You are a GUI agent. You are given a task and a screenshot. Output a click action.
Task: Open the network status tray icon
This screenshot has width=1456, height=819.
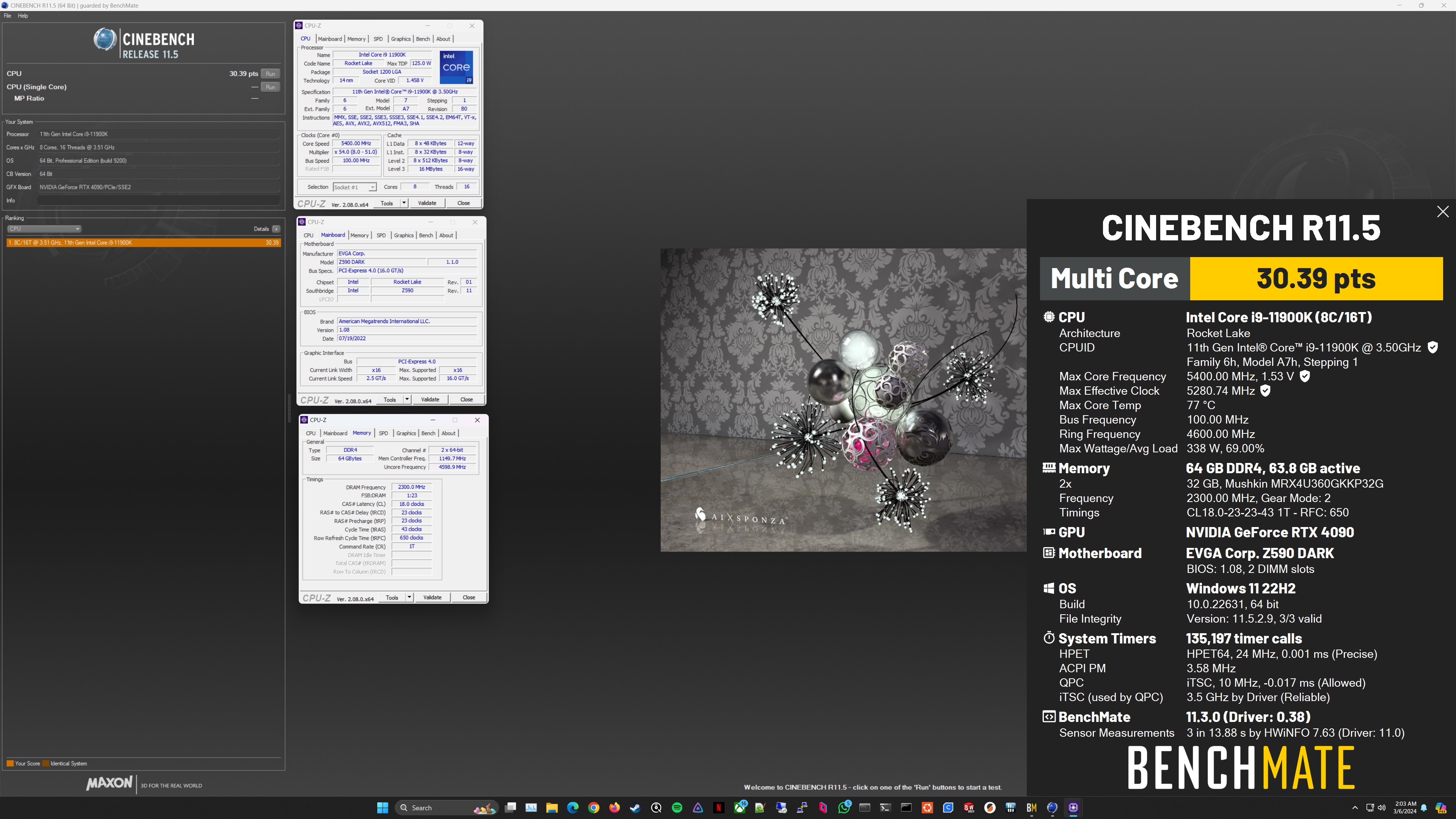click(1370, 808)
